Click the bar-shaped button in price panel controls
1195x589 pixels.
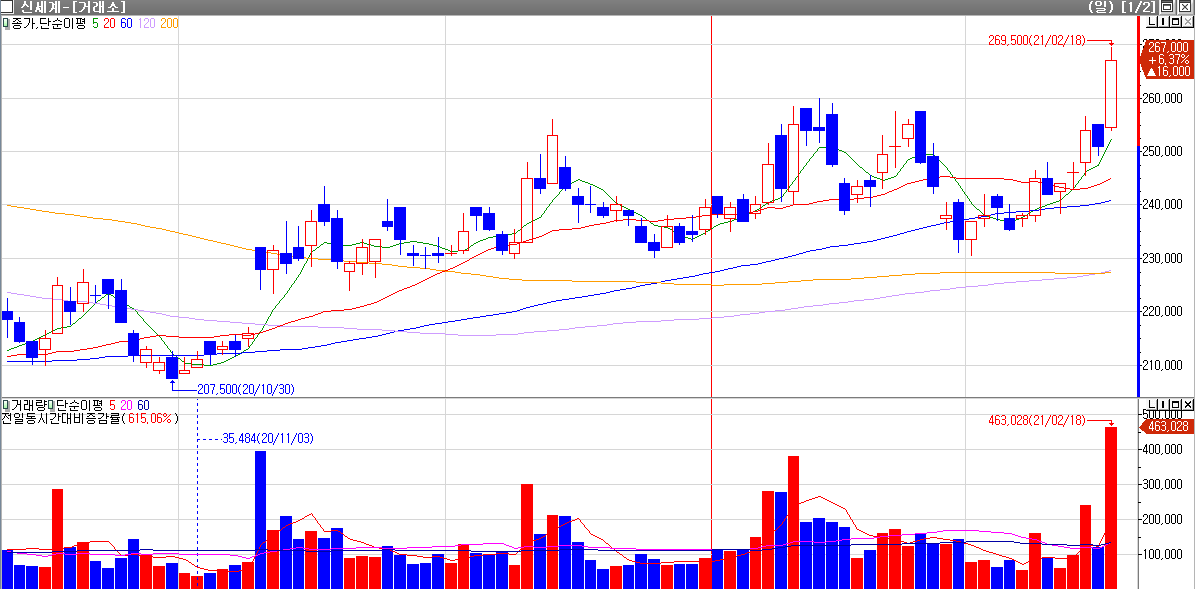[1162, 22]
